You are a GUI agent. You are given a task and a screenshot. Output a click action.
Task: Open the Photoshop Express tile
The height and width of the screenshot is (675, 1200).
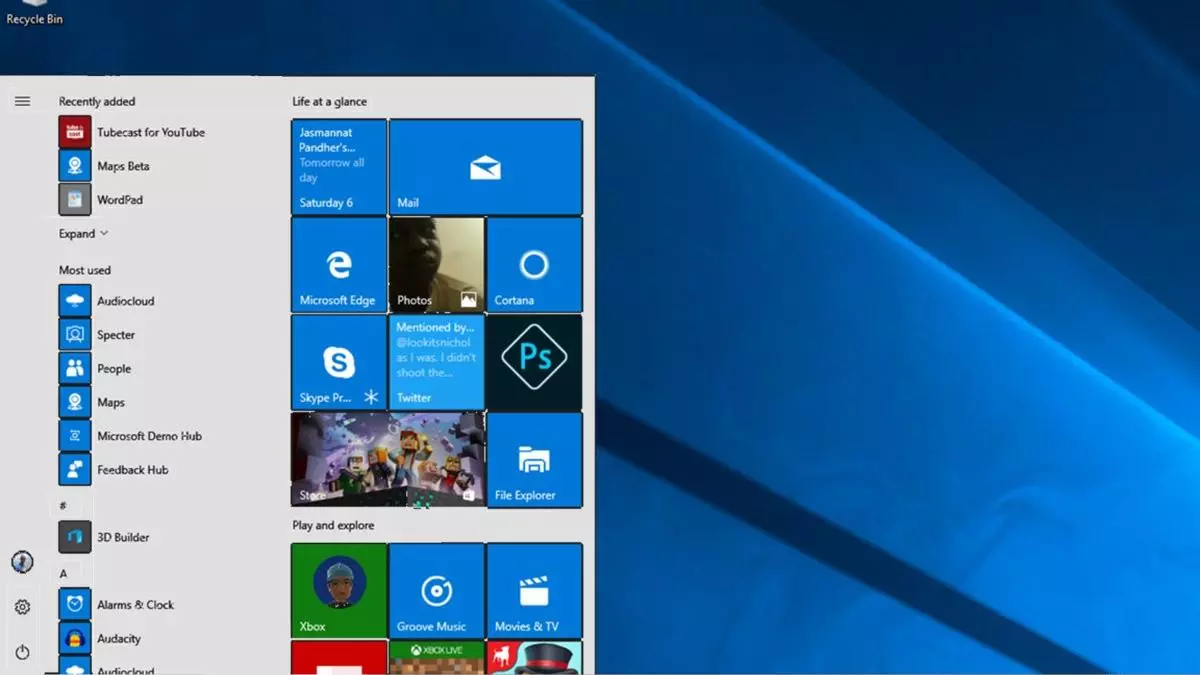point(534,362)
